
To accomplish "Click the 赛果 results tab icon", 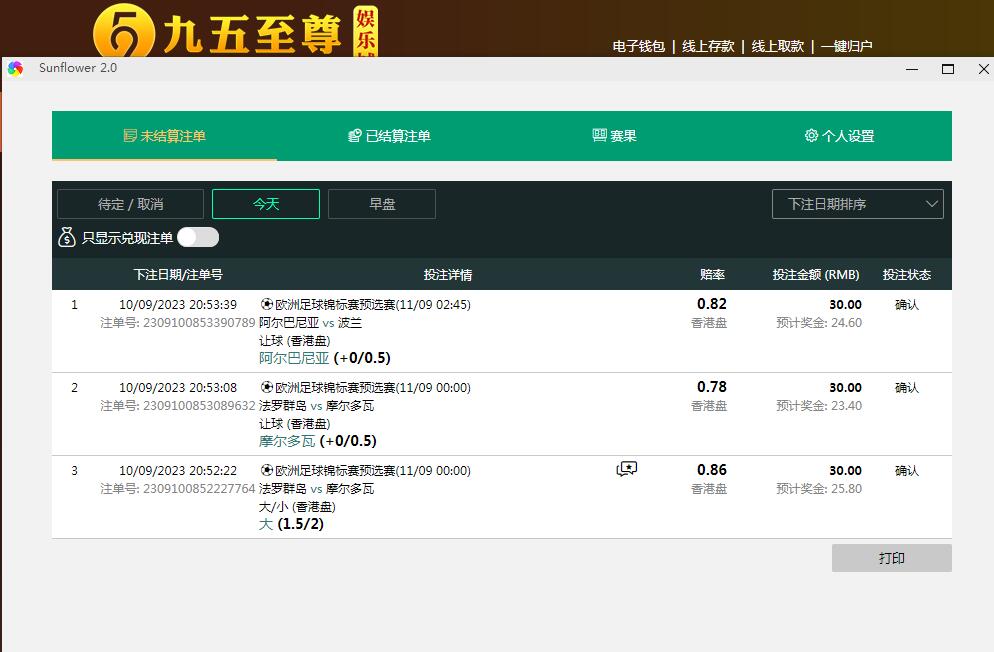I will [x=599, y=136].
